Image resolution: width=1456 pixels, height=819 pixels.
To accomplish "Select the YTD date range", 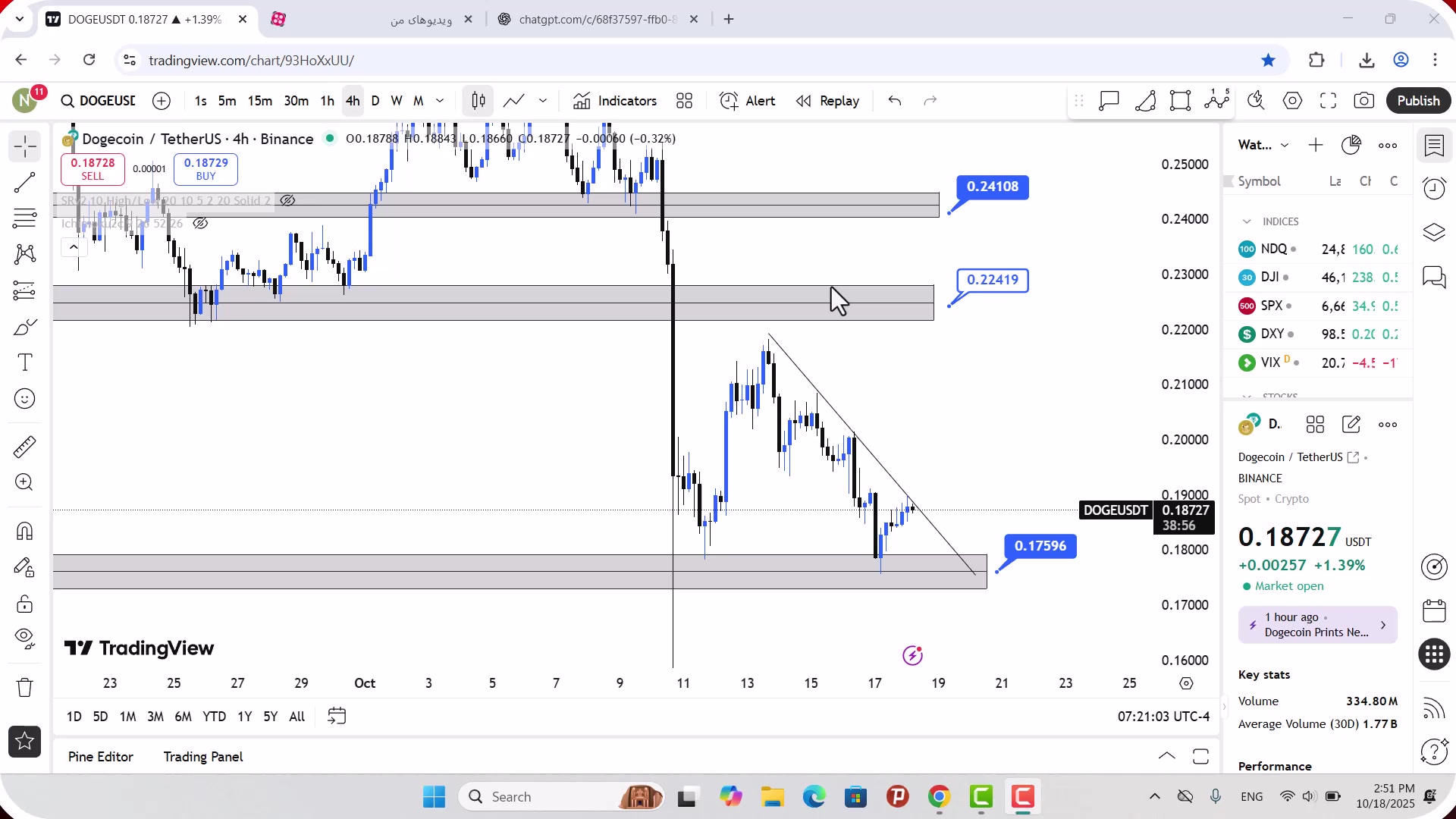I will click(x=214, y=717).
